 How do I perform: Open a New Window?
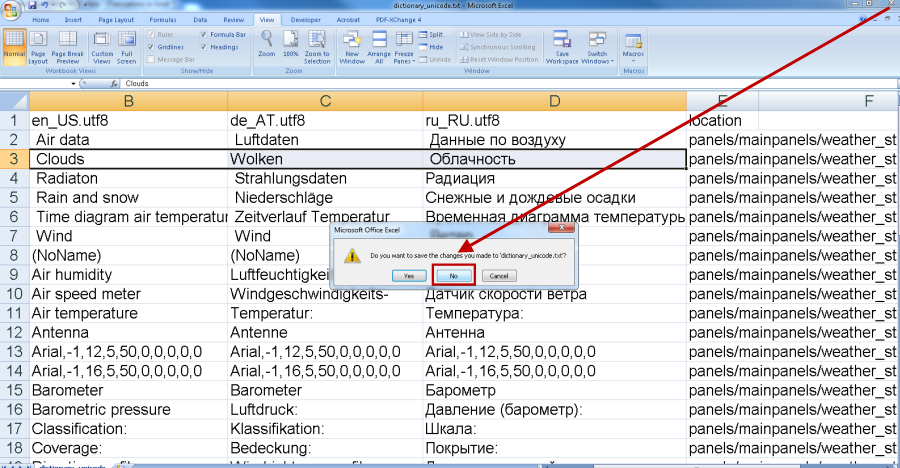click(352, 46)
